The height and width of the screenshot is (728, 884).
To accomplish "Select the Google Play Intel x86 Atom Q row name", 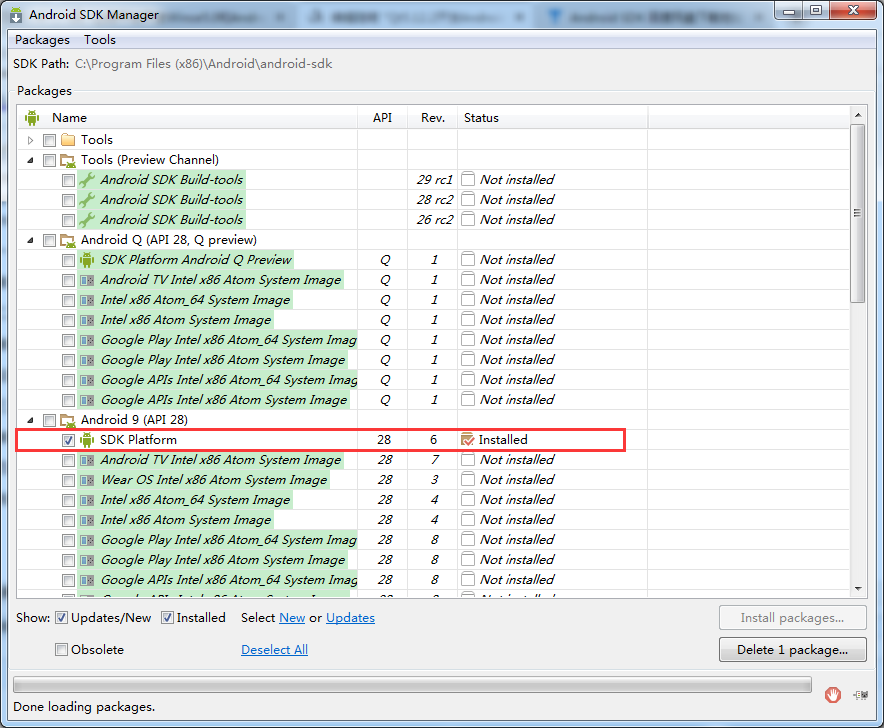I will tap(223, 360).
